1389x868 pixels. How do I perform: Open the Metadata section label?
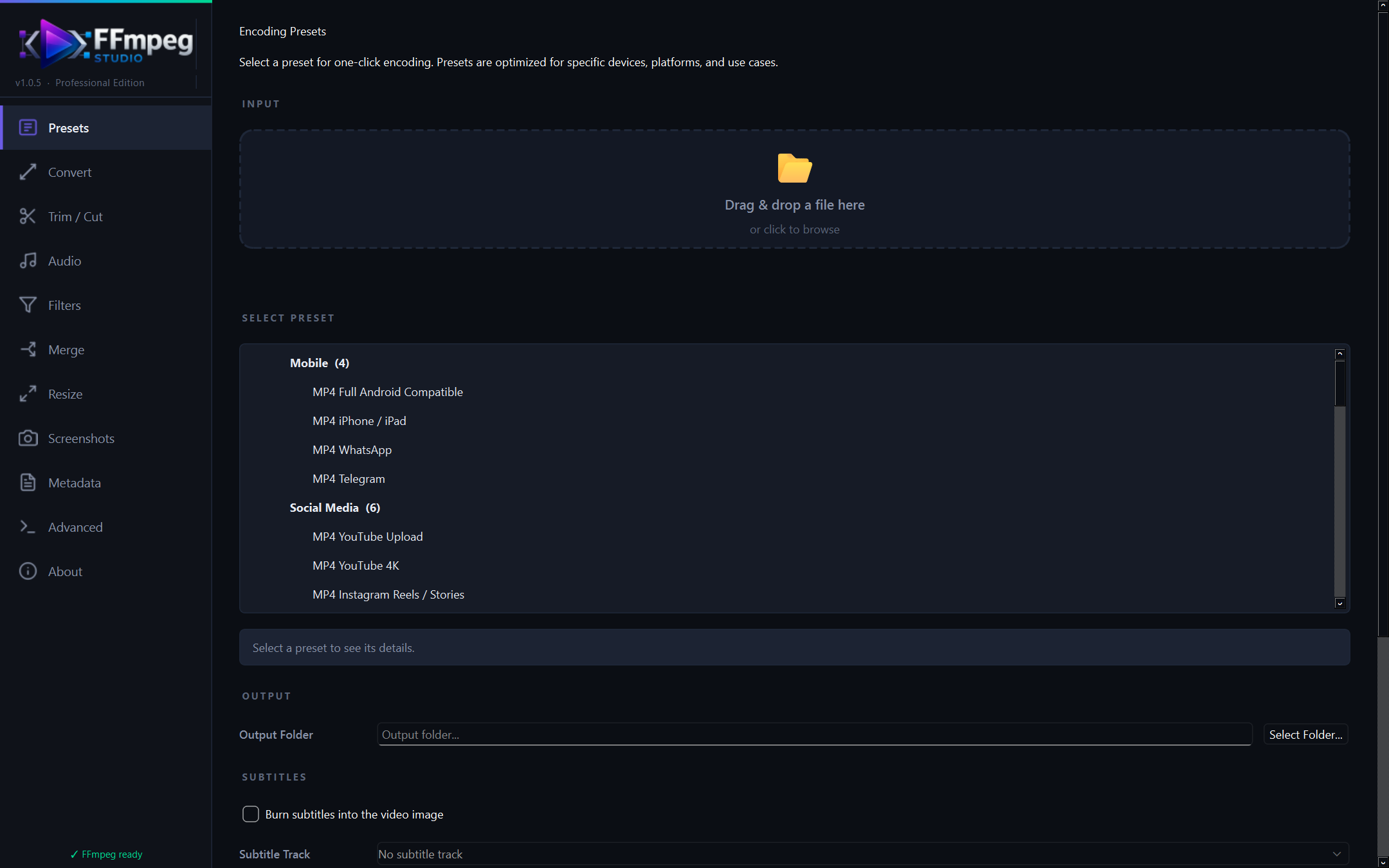75,483
